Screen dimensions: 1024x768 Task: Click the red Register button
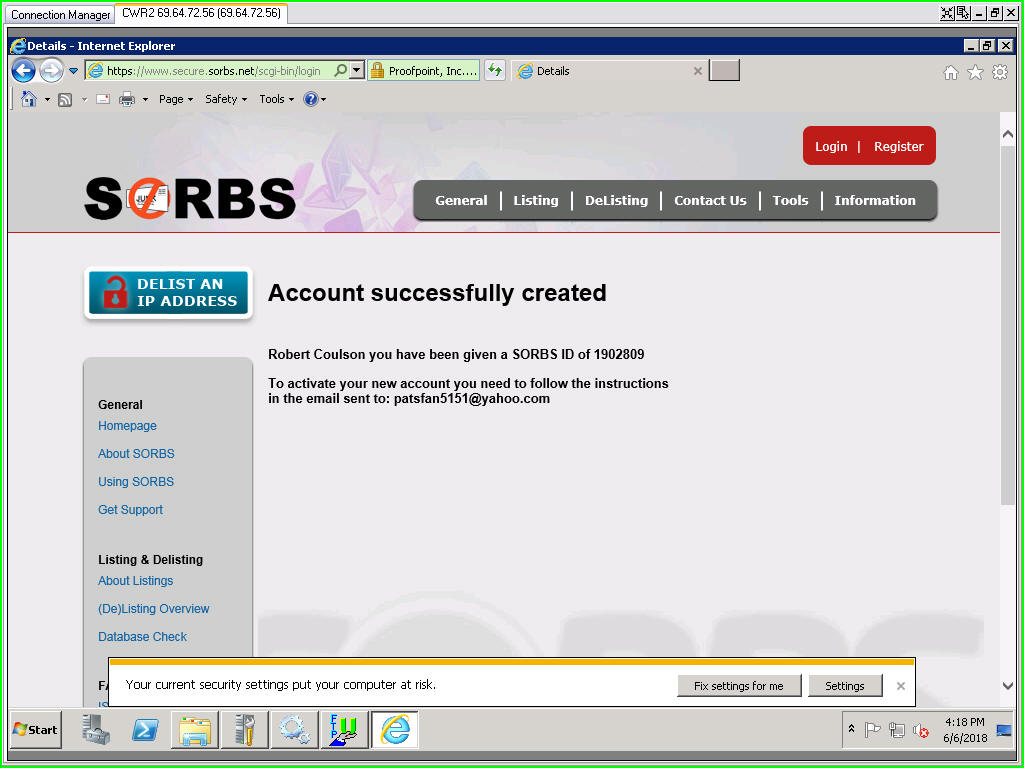pyautogui.click(x=899, y=146)
